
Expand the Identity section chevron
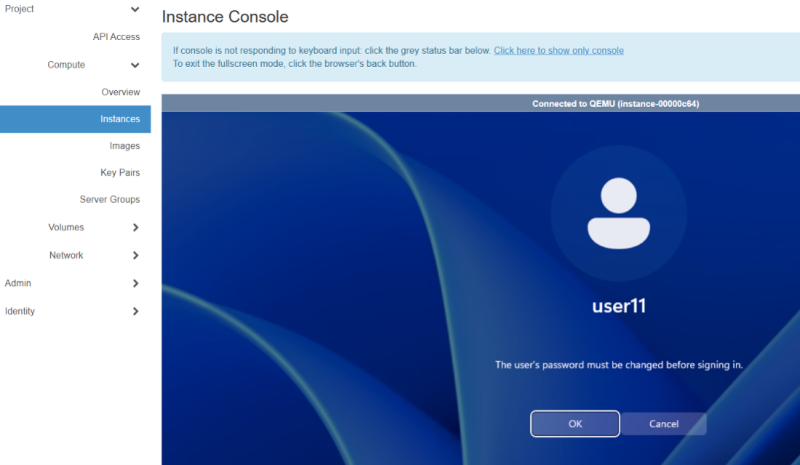pos(135,311)
